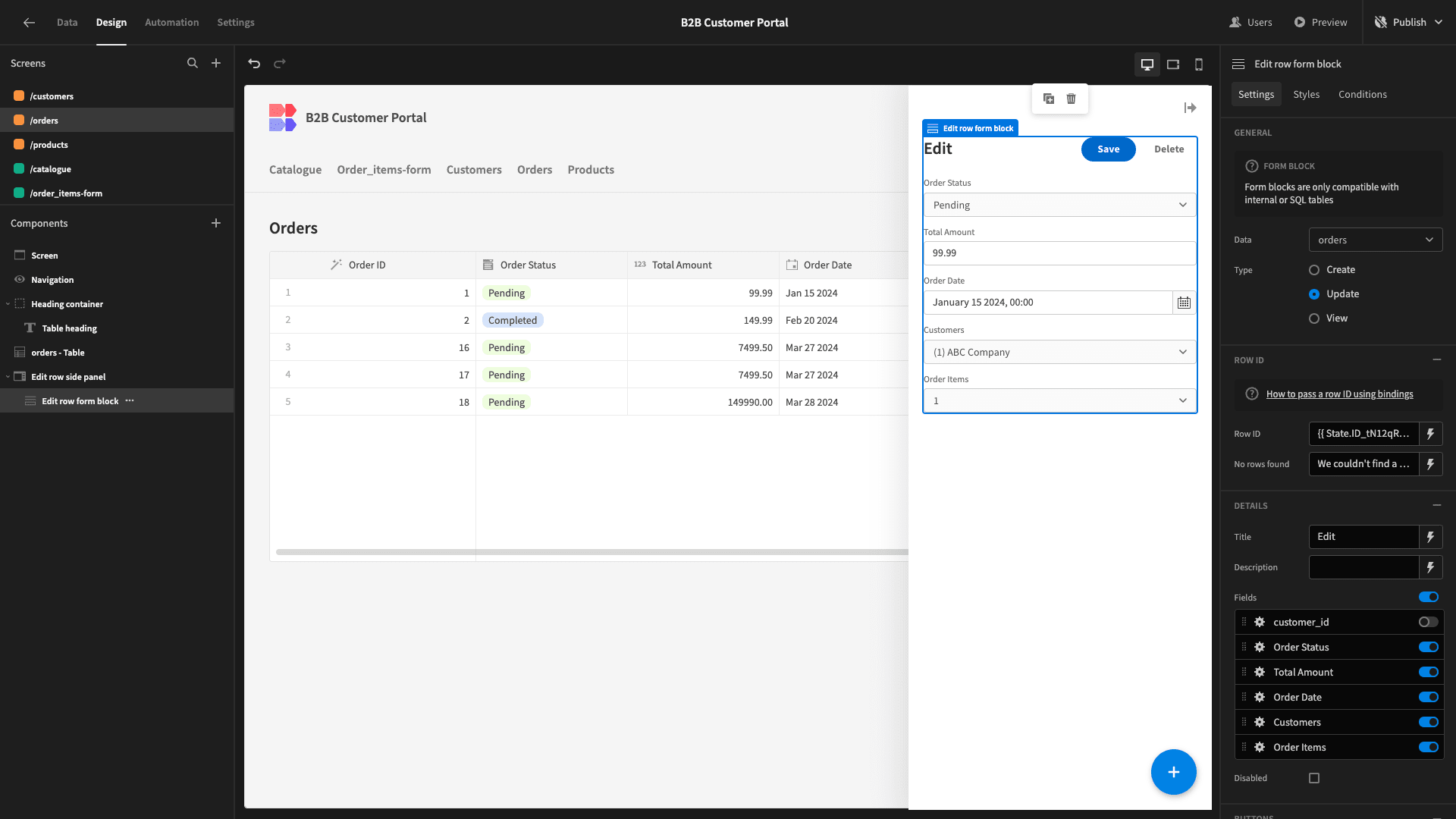Click the undo arrow icon
1456x819 pixels.
tap(254, 64)
